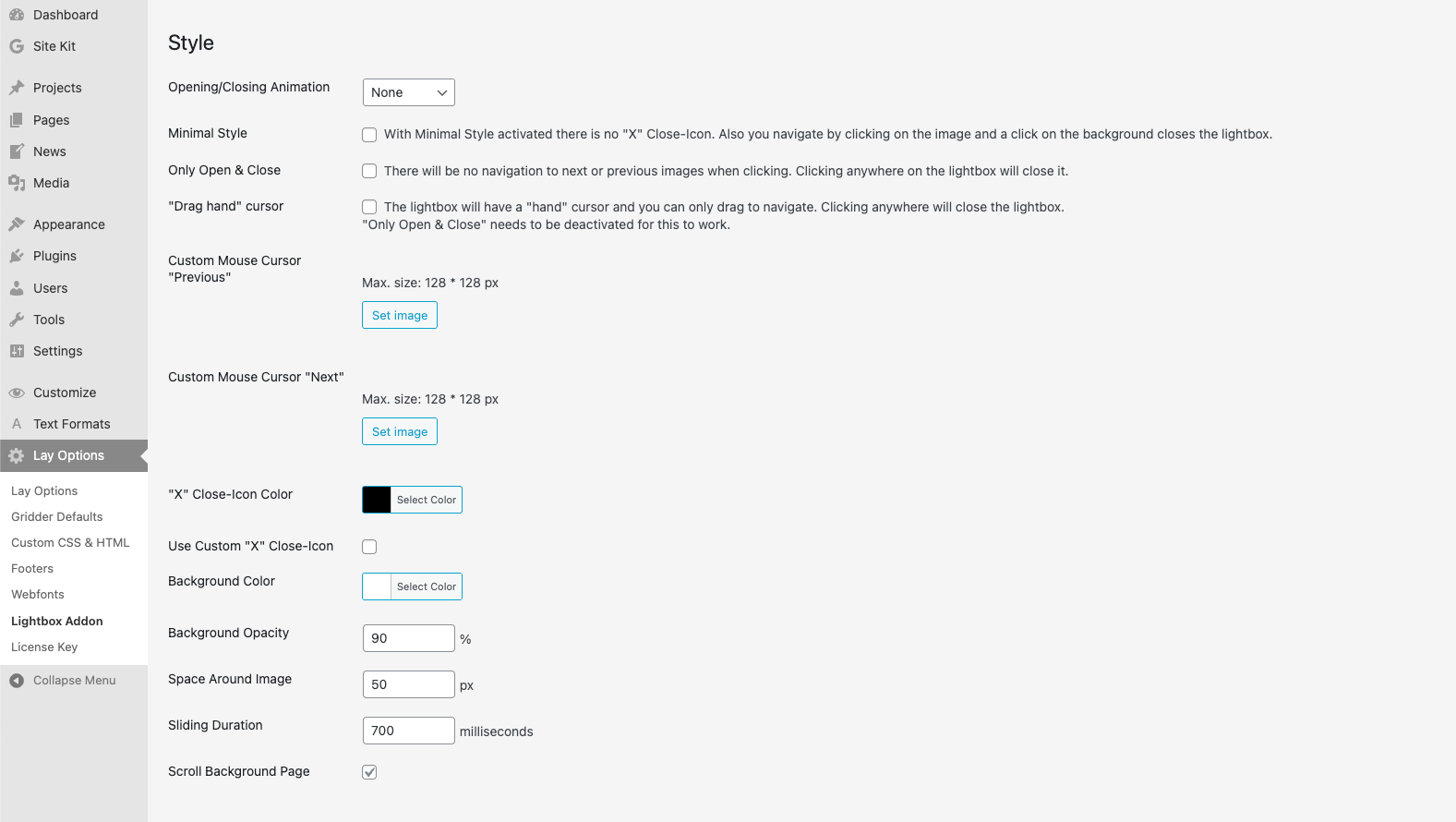1456x822 pixels.
Task: Click the Plugins plug icon
Action: [x=17, y=256]
